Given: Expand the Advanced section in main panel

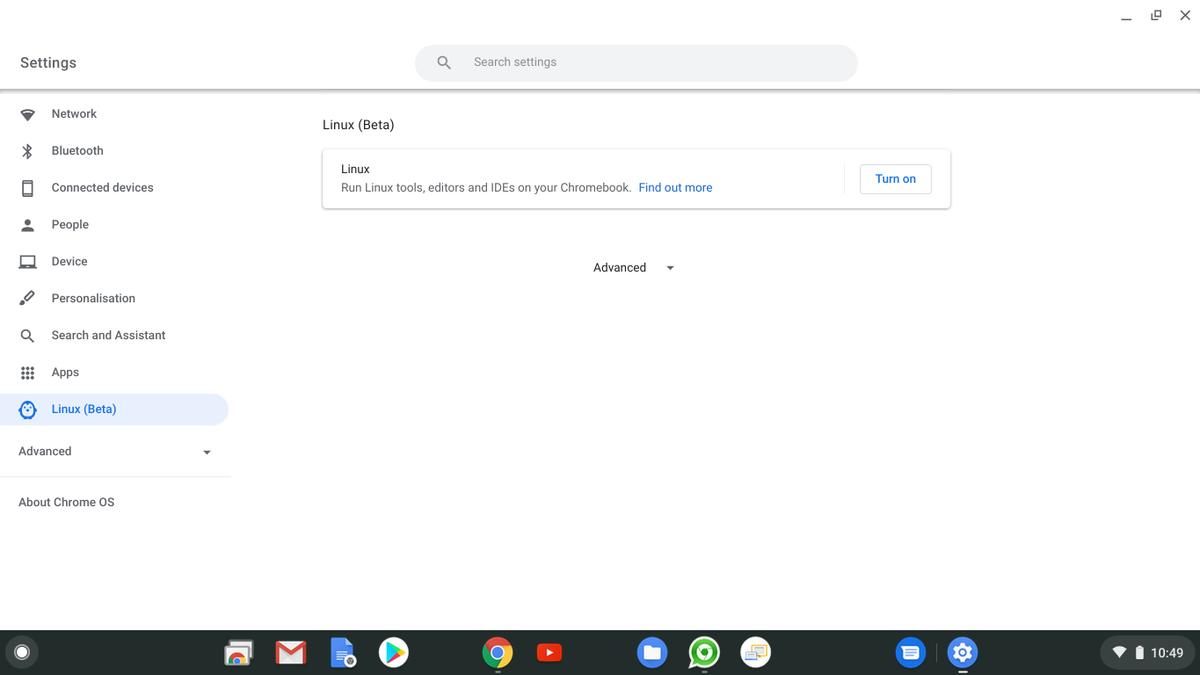Looking at the screenshot, I should [x=635, y=268].
